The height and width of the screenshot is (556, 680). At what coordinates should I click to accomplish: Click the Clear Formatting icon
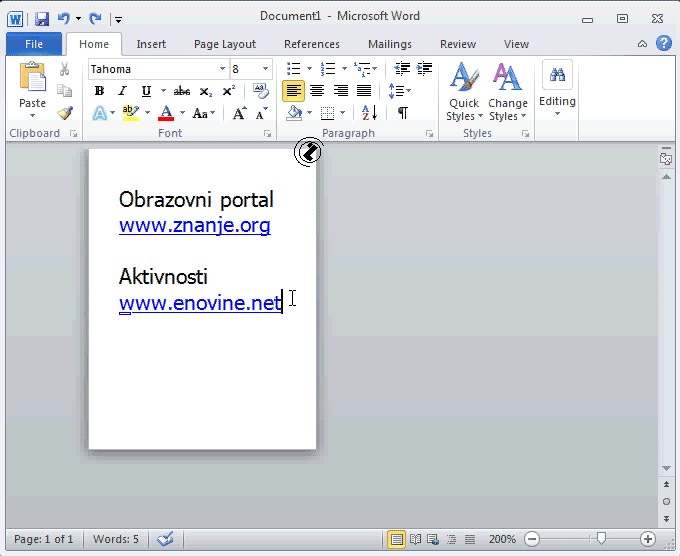[261, 91]
